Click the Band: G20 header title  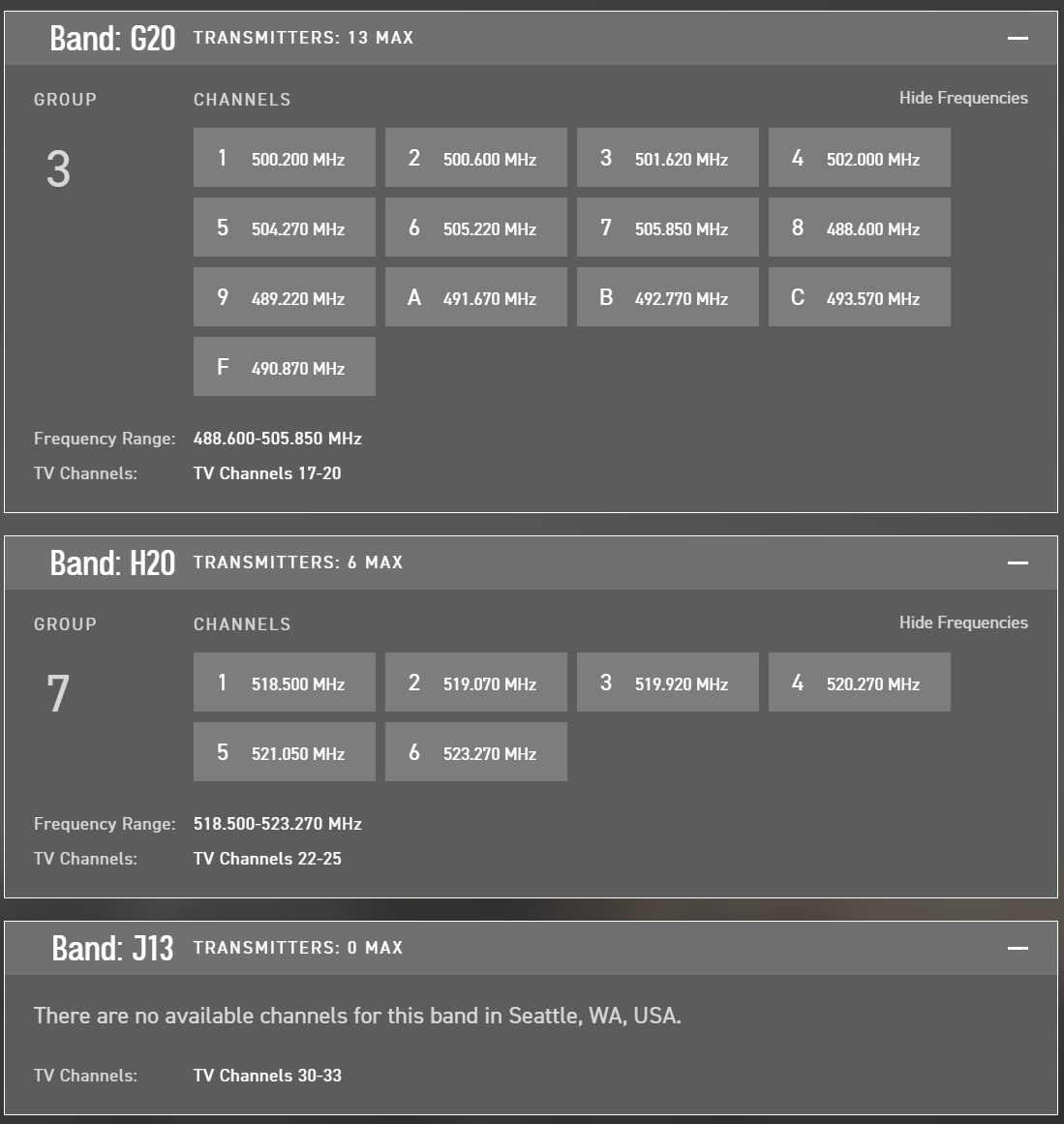(x=112, y=39)
